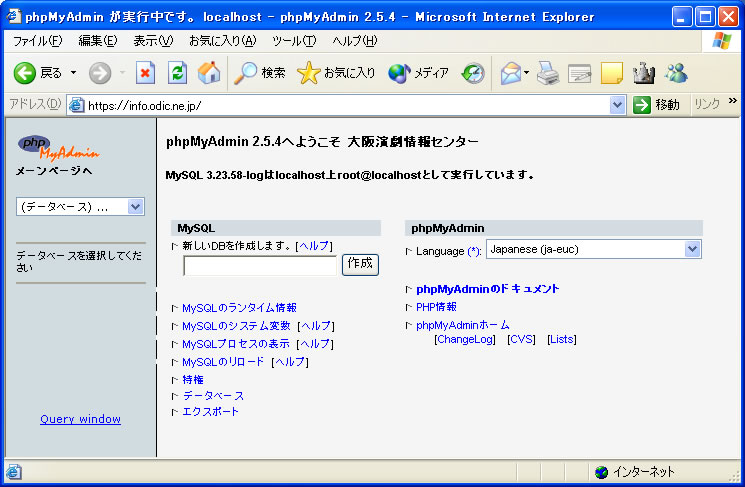The image size is (745, 487).
Task: Click the 作成 create button
Action: pos(360,264)
